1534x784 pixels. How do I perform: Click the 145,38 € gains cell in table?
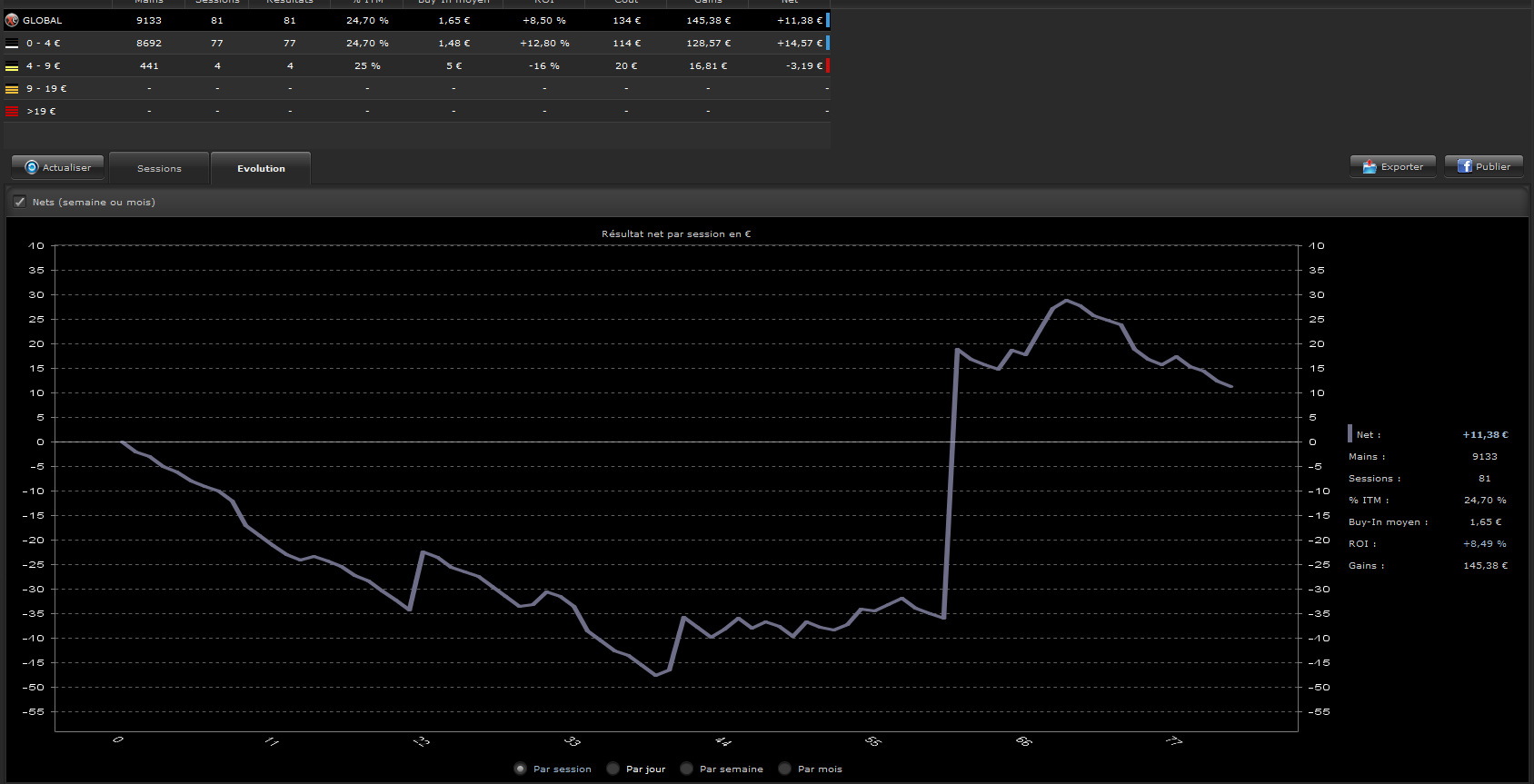pyautogui.click(x=708, y=20)
